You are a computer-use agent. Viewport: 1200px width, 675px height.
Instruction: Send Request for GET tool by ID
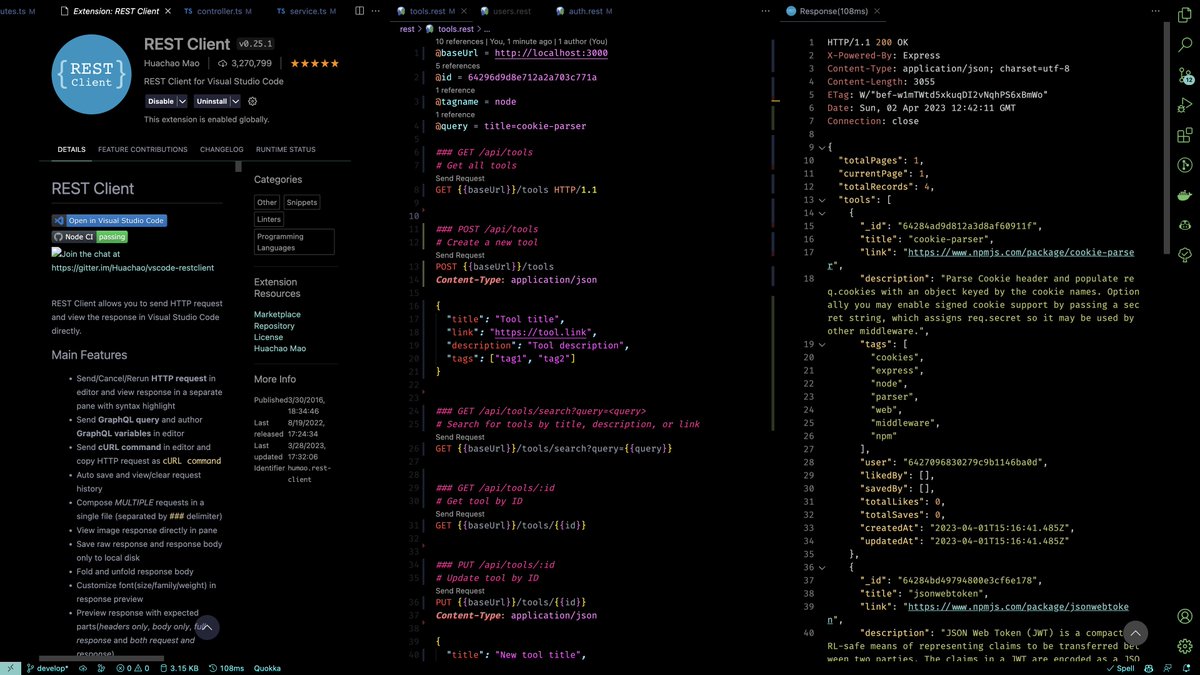tap(460, 513)
